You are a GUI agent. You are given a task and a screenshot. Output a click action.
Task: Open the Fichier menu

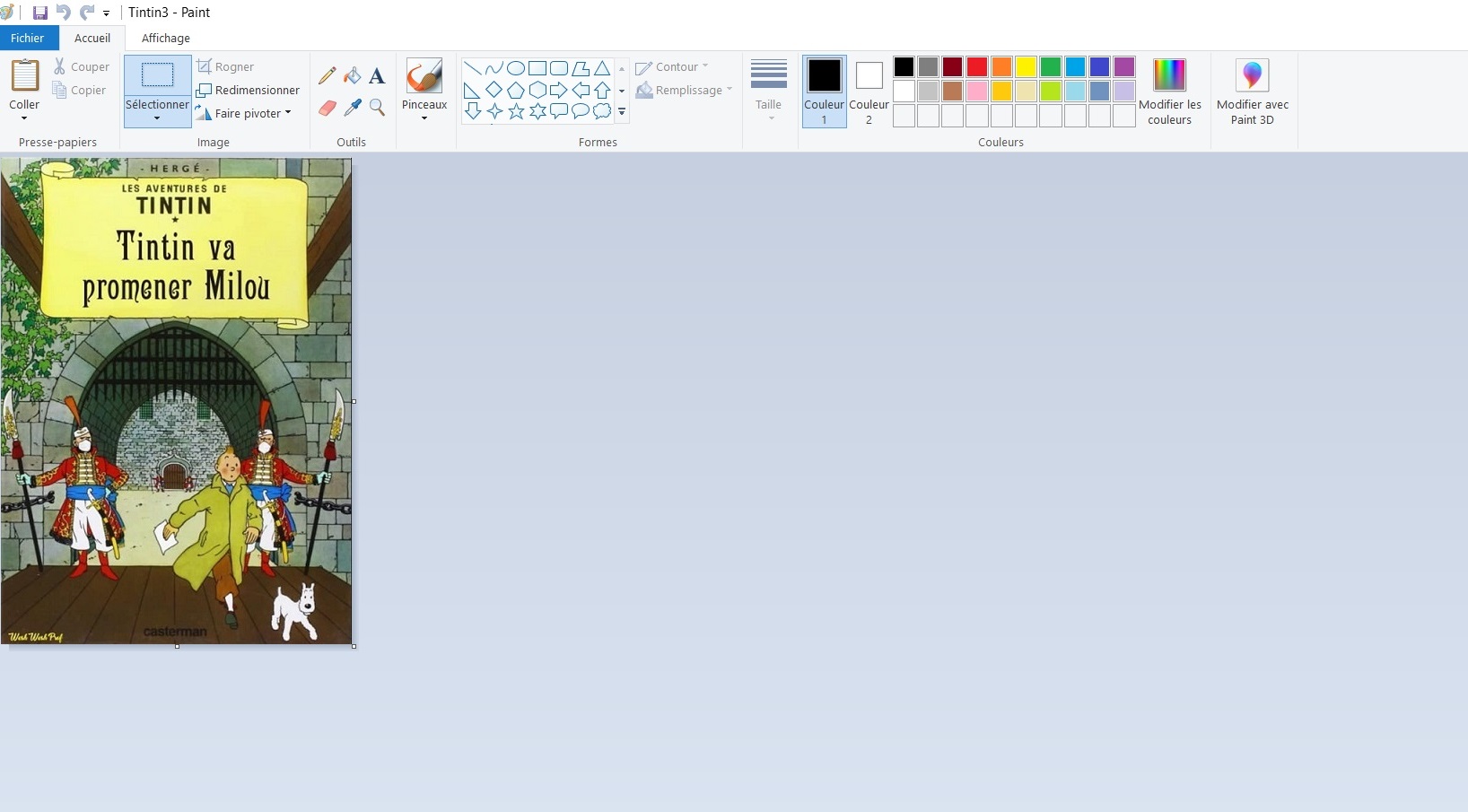28,38
